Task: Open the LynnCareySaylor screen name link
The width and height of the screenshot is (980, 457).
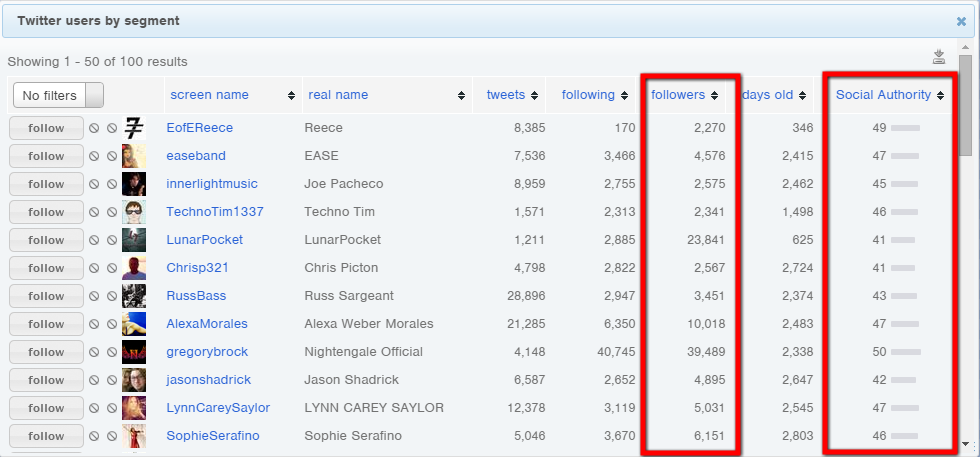Action: (218, 408)
